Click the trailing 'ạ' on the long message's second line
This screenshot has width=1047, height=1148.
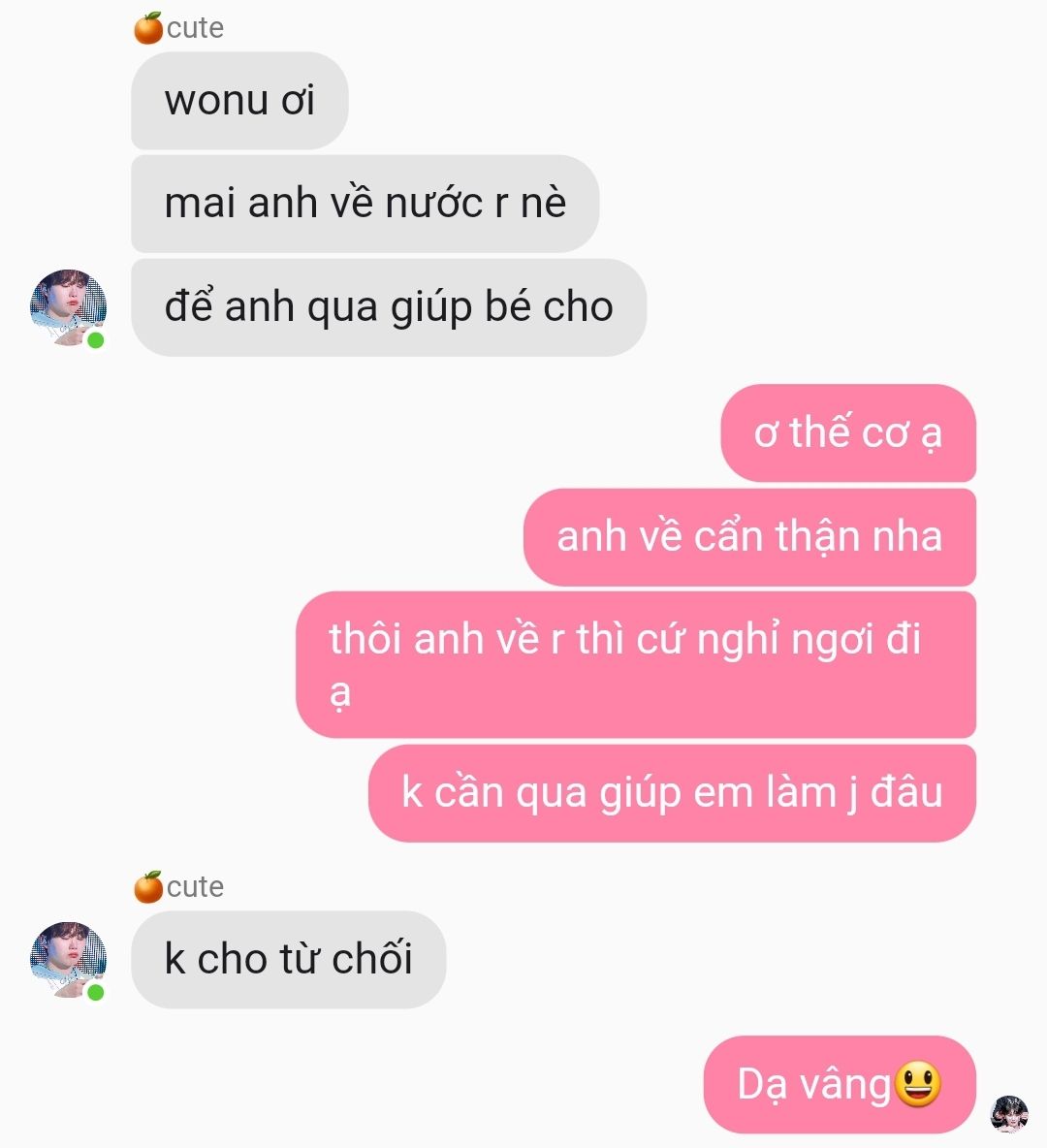point(339,692)
